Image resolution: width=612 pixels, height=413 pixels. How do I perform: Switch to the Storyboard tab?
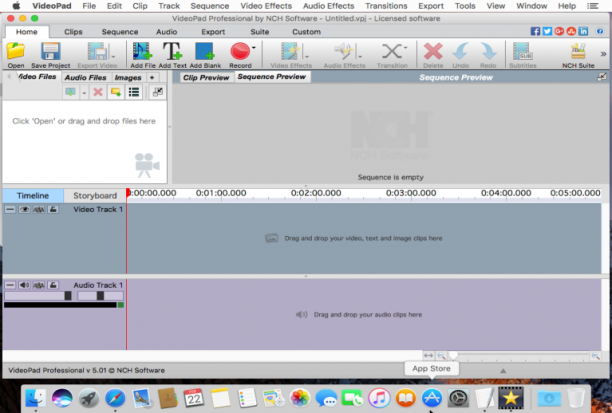[95, 196]
